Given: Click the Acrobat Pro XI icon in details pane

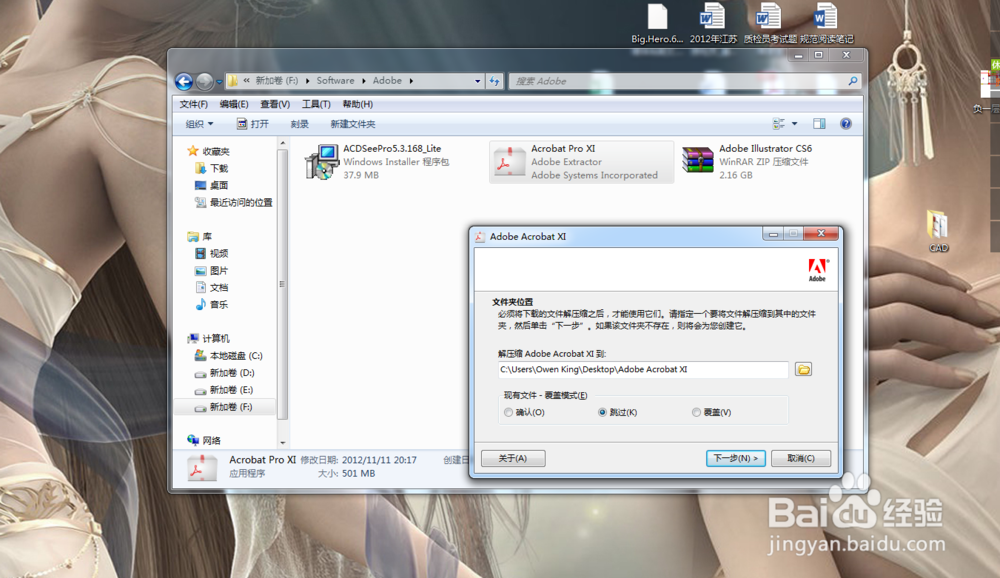Looking at the screenshot, I should [x=202, y=468].
